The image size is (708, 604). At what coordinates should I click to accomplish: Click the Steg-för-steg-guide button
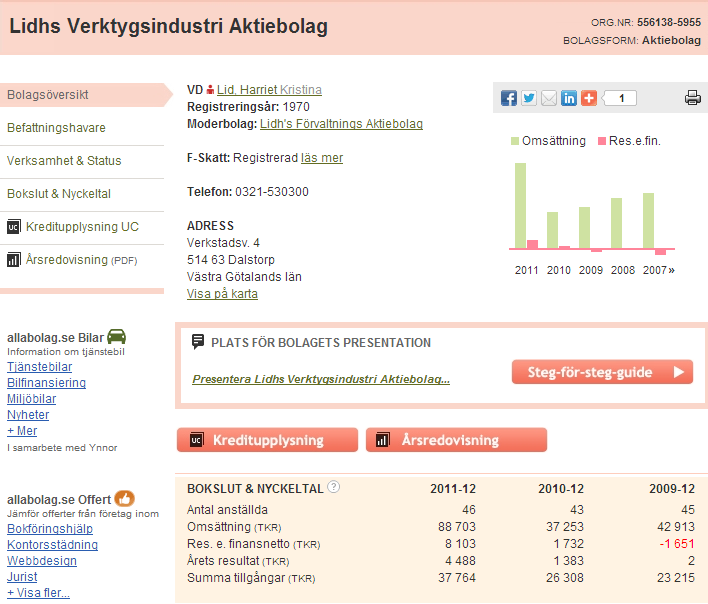click(x=602, y=372)
